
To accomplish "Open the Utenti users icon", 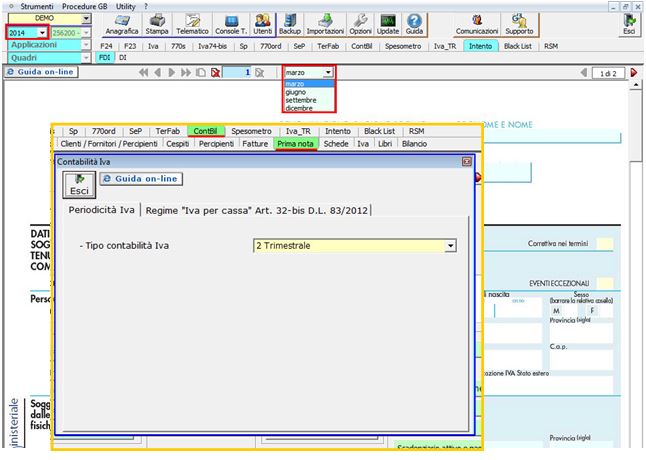I will pos(262,24).
